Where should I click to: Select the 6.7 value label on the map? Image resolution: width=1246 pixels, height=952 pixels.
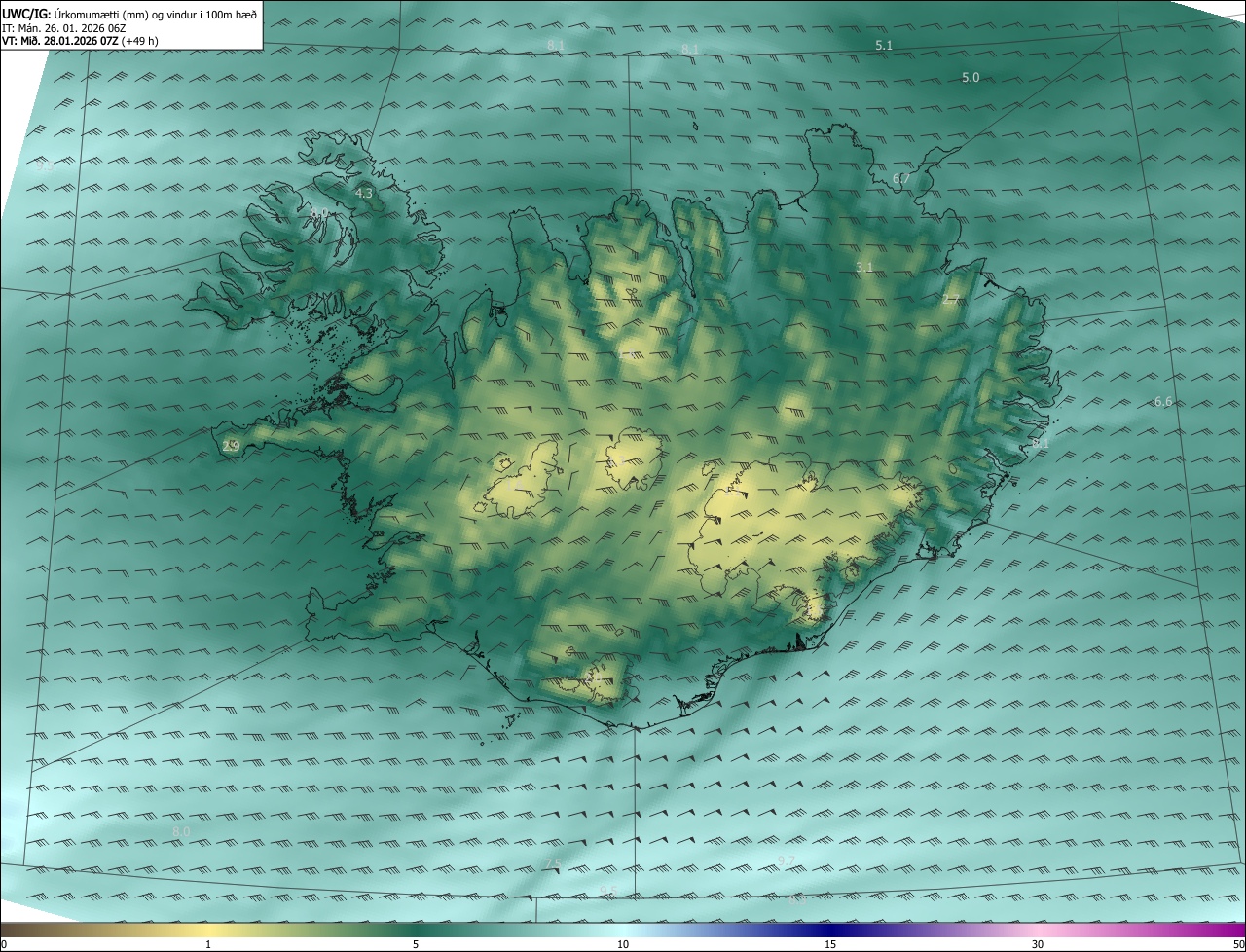click(x=901, y=179)
